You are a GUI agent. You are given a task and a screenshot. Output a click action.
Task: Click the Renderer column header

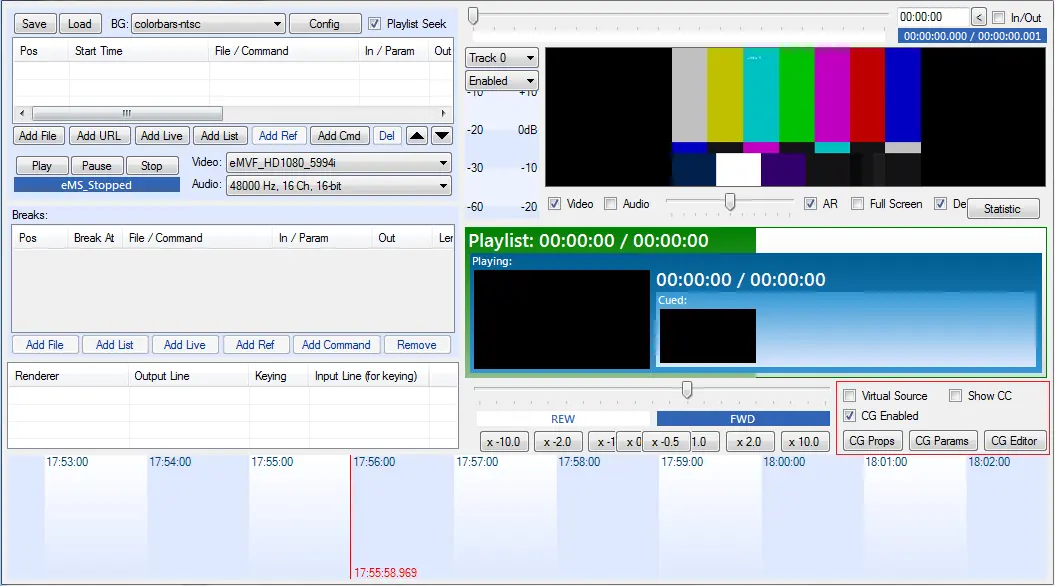[37, 376]
